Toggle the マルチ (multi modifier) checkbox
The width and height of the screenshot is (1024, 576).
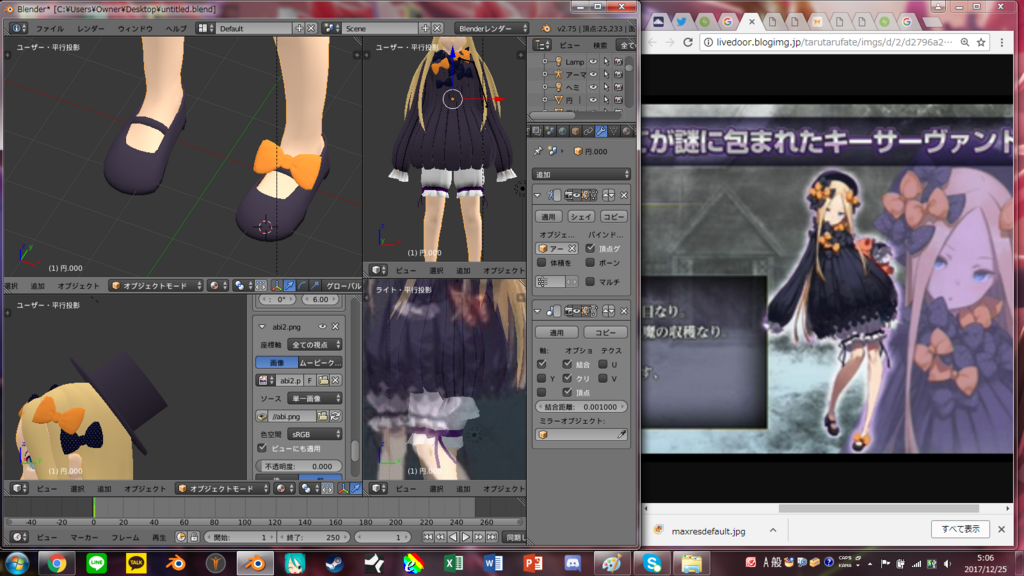click(590, 281)
